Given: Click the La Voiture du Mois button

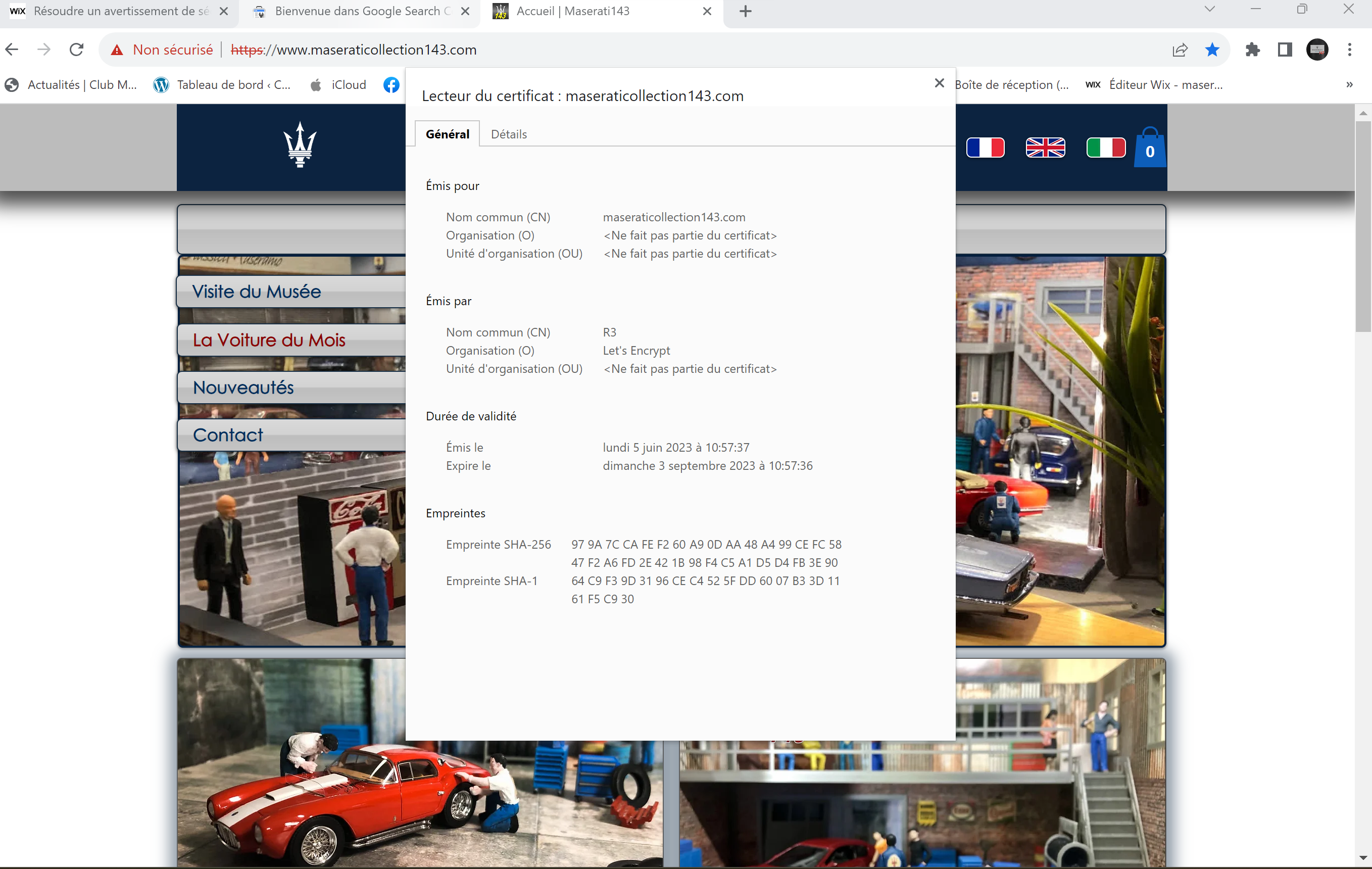Looking at the screenshot, I should pos(269,340).
